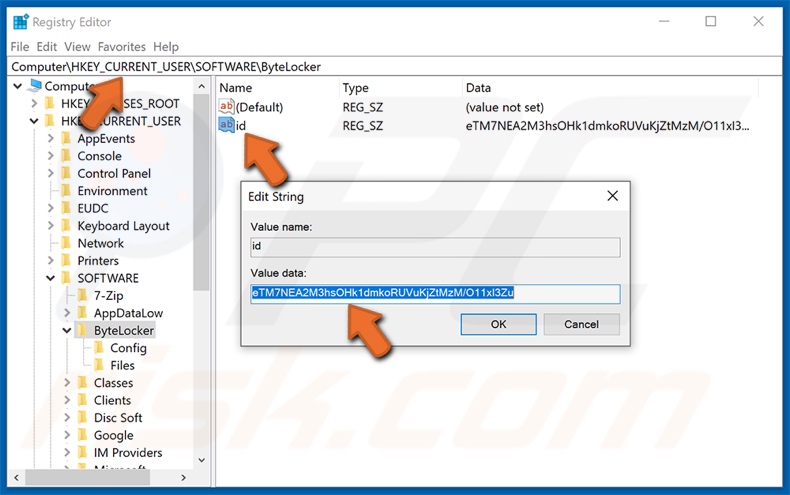Expand the Disc Soft key
The image size is (790, 495).
67,418
